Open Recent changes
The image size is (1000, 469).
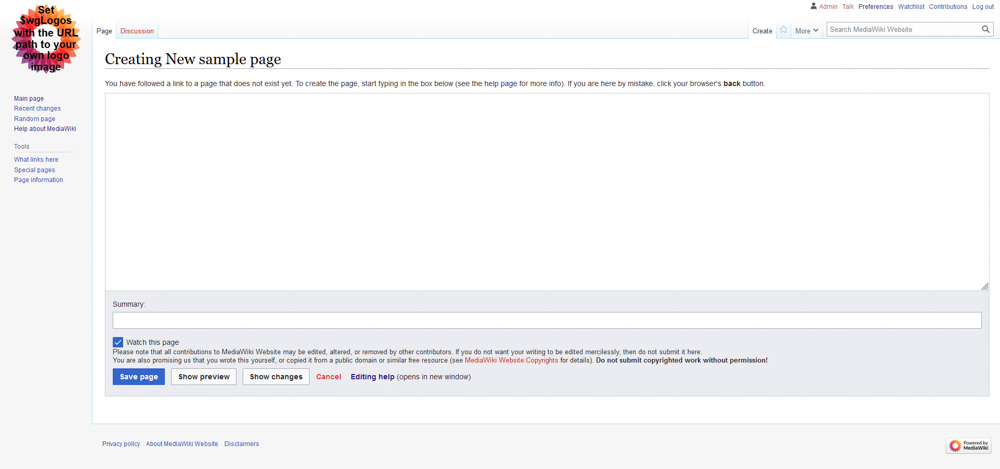tap(38, 108)
